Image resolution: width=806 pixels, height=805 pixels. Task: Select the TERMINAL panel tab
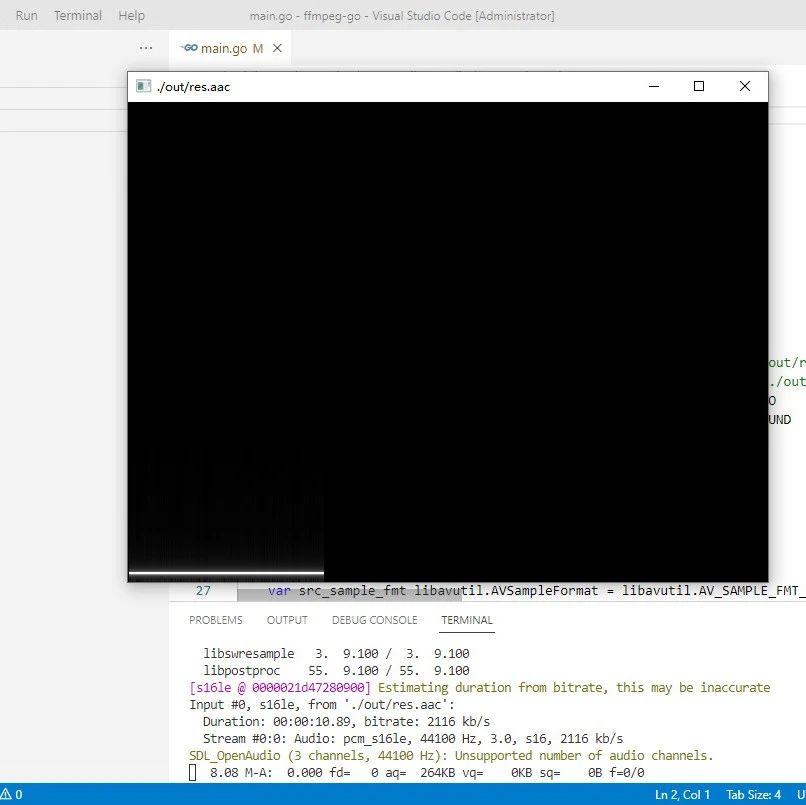467,620
